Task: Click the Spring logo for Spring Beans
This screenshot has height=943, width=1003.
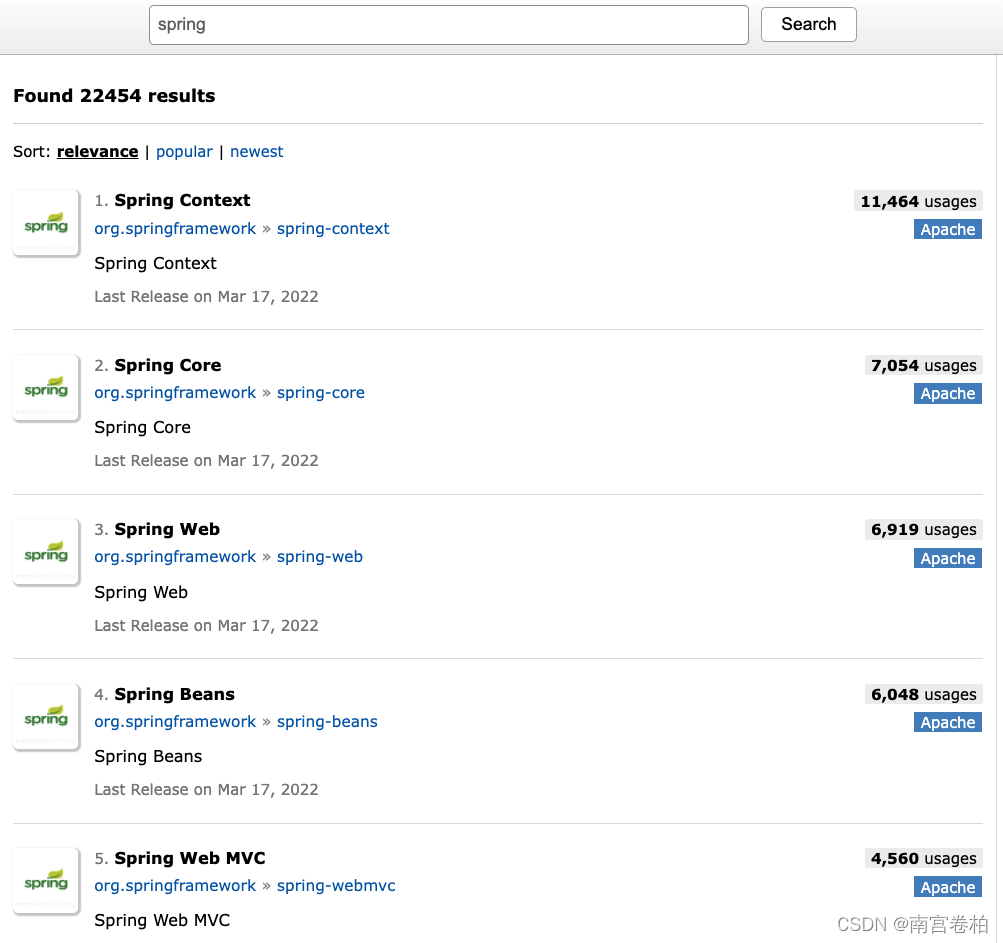Action: 46,717
